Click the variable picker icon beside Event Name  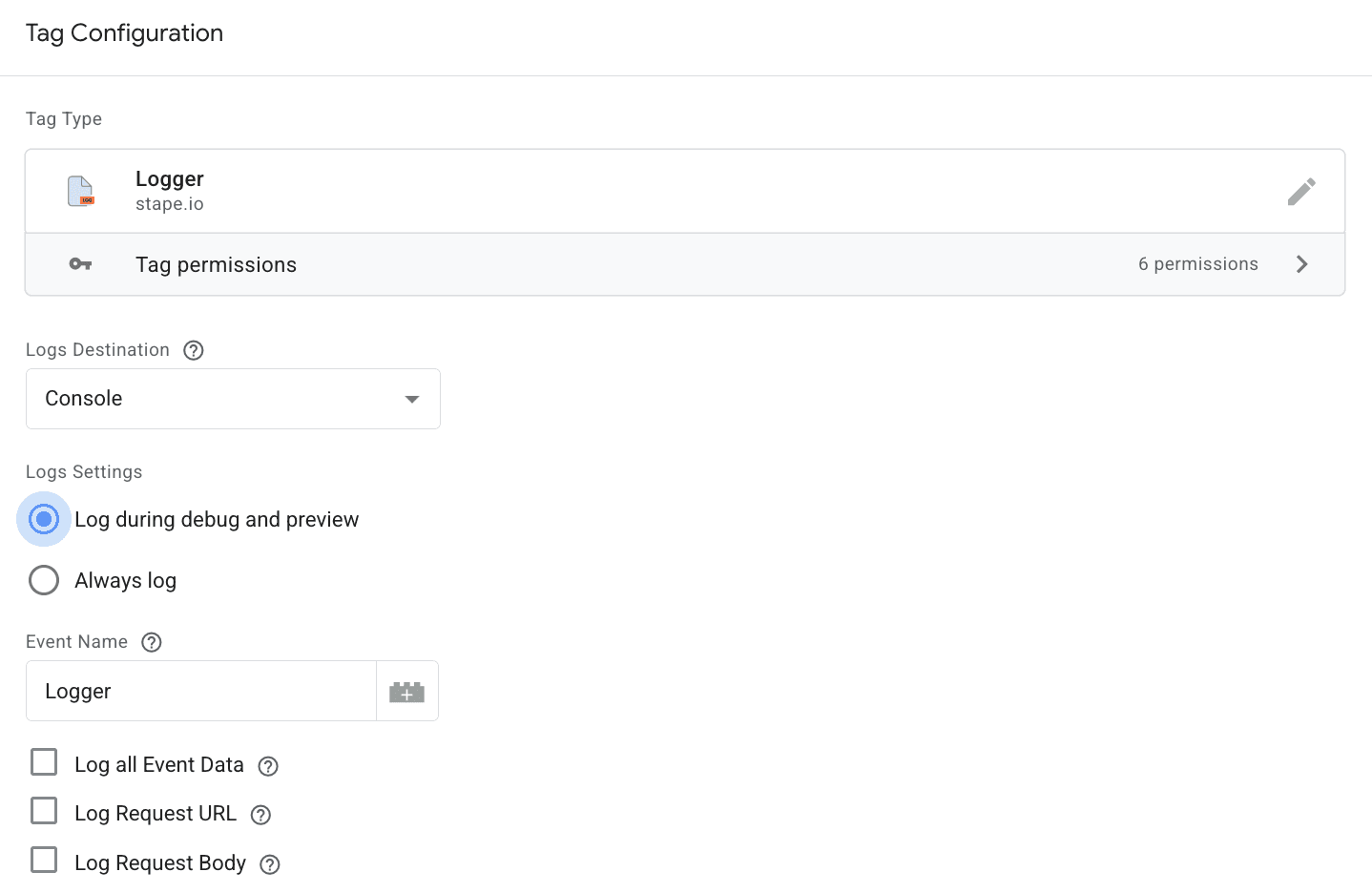pos(407,692)
